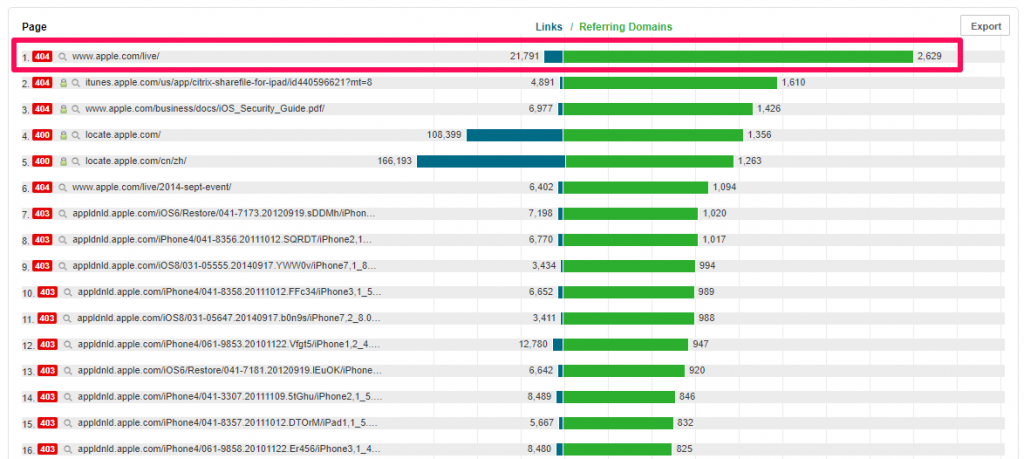Click the links count 12,780

(x=534, y=345)
